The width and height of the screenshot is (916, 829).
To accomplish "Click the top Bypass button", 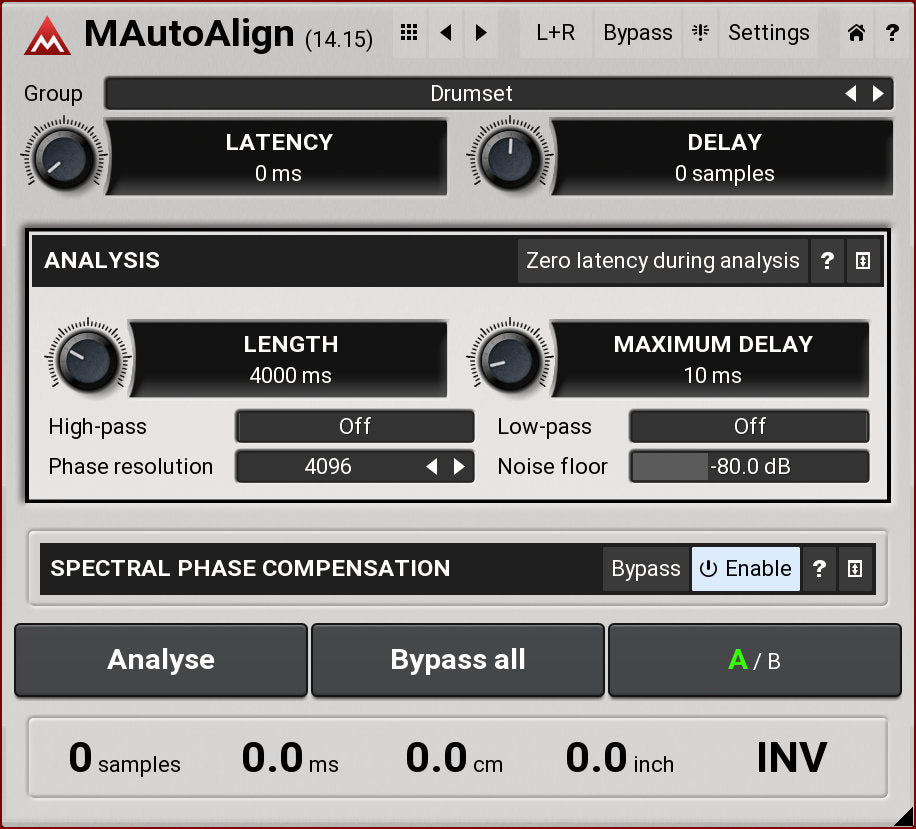I will pos(637,33).
